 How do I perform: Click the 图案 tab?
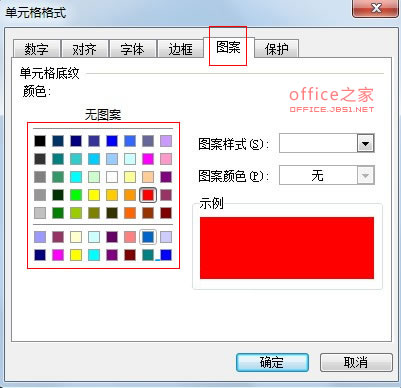[228, 47]
